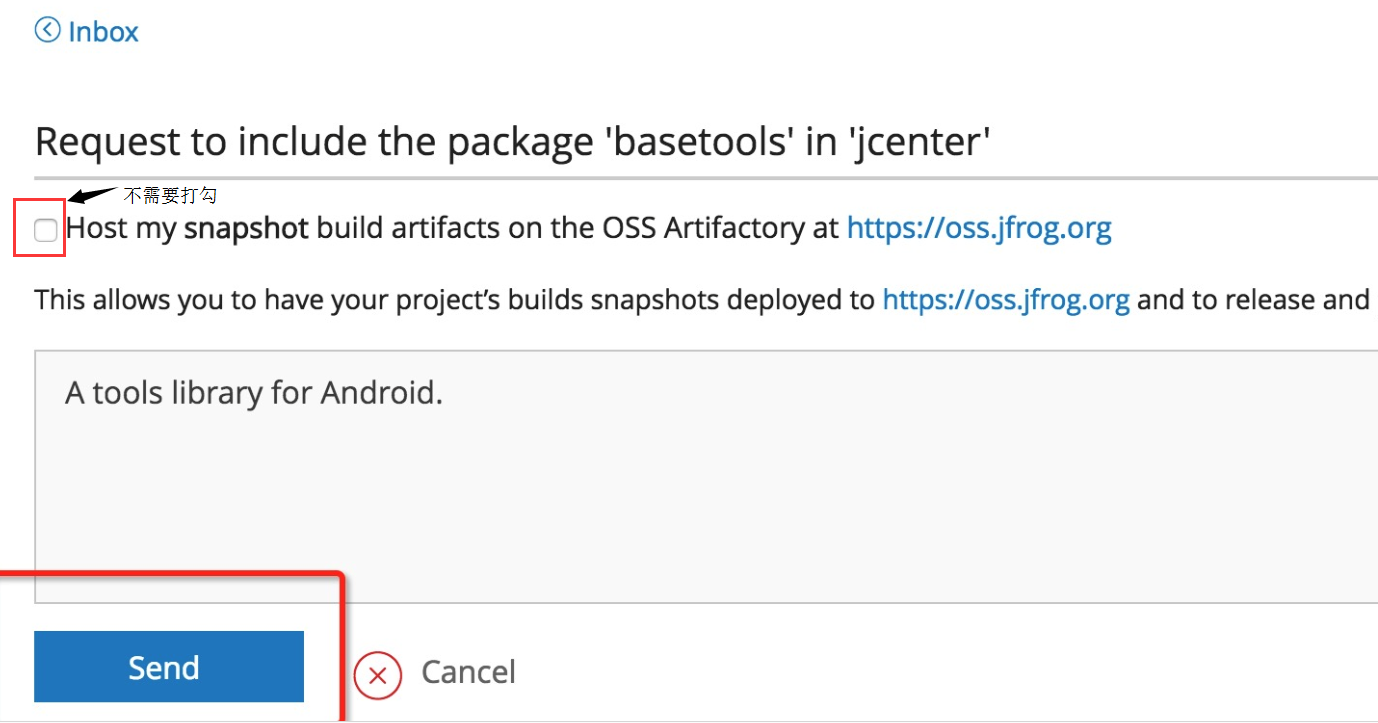Click the "Host my" label text
Screen dimensions: 1378x723
[122, 229]
